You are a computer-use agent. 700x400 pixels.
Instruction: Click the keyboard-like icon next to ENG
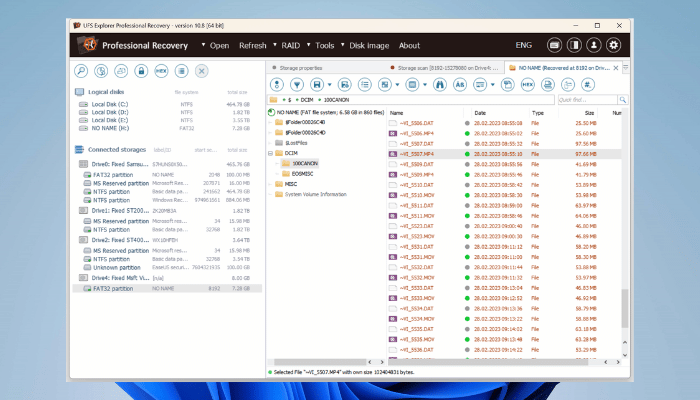pyautogui.click(x=554, y=45)
